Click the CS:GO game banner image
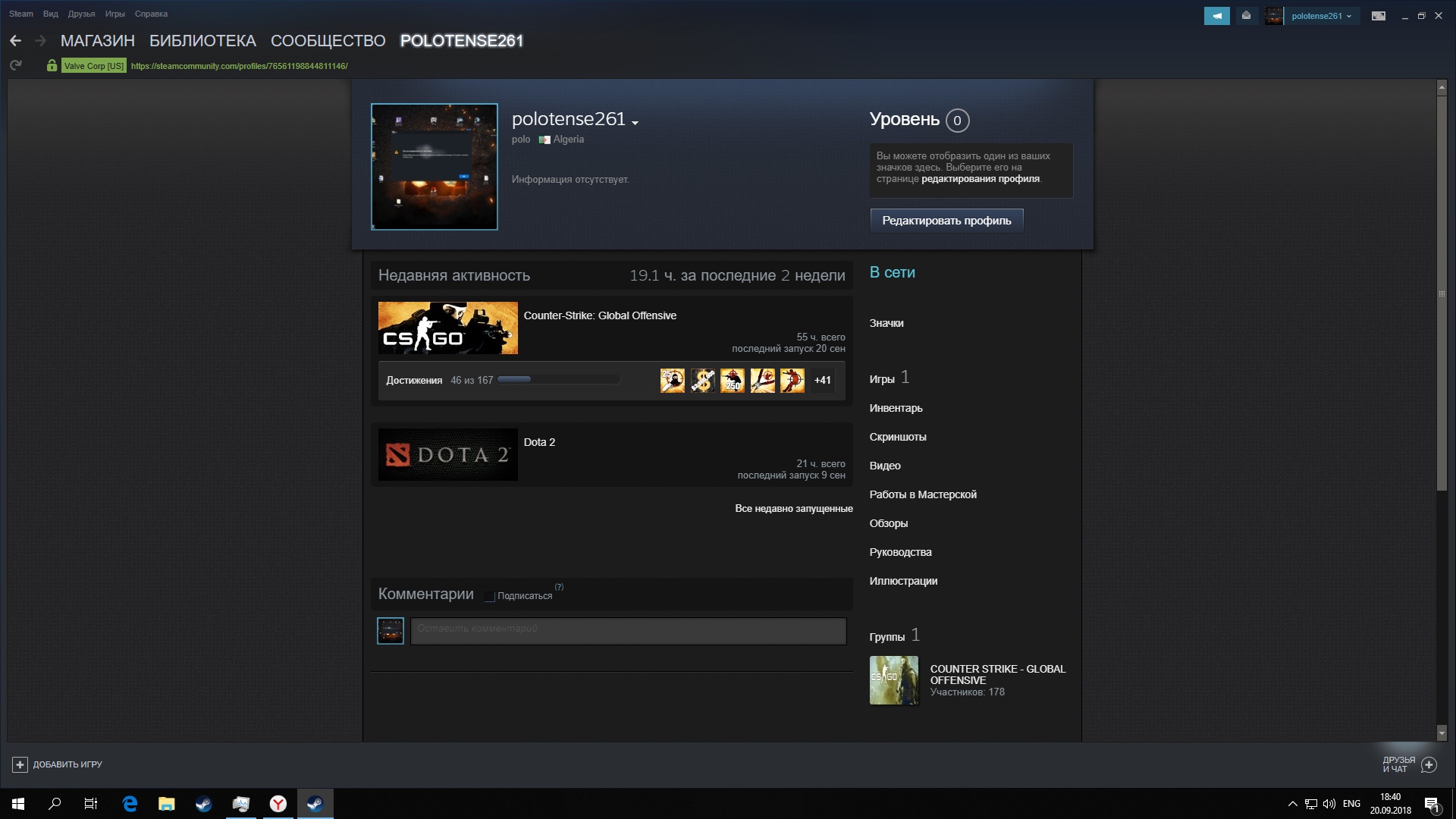This screenshot has width=1456, height=819. click(448, 328)
